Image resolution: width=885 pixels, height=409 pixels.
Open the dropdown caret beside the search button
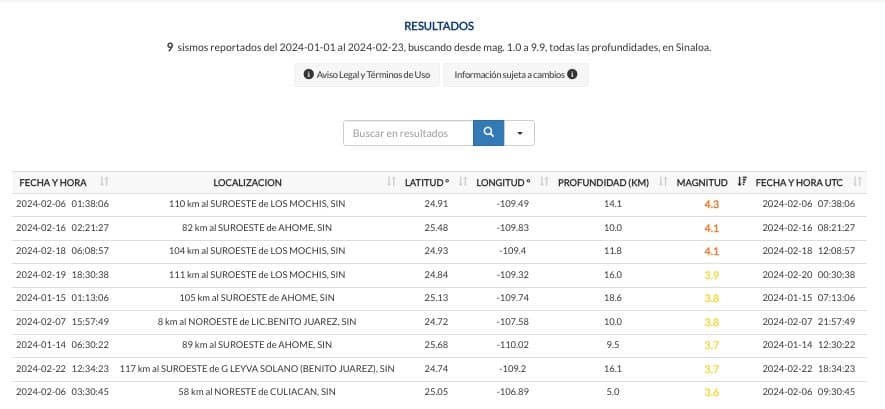pos(519,133)
